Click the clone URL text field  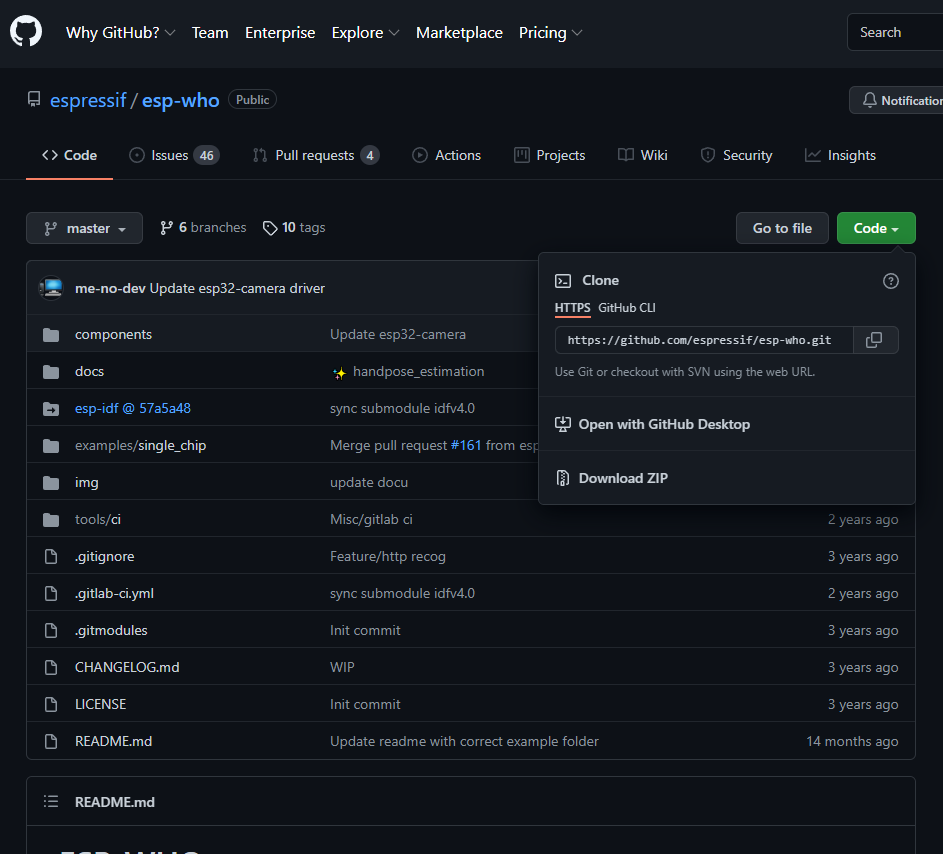tap(704, 340)
